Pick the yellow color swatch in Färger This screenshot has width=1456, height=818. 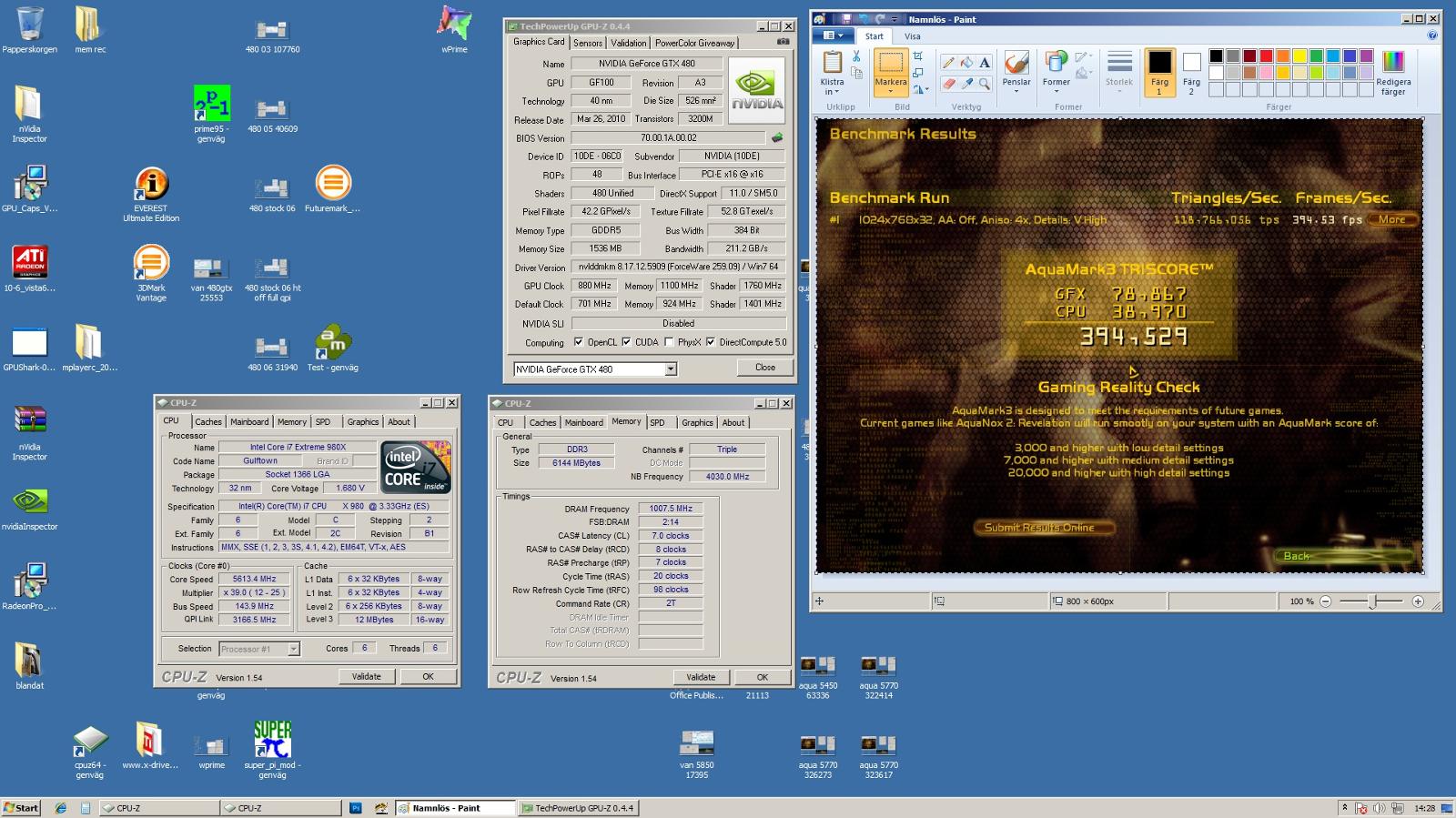(1299, 56)
